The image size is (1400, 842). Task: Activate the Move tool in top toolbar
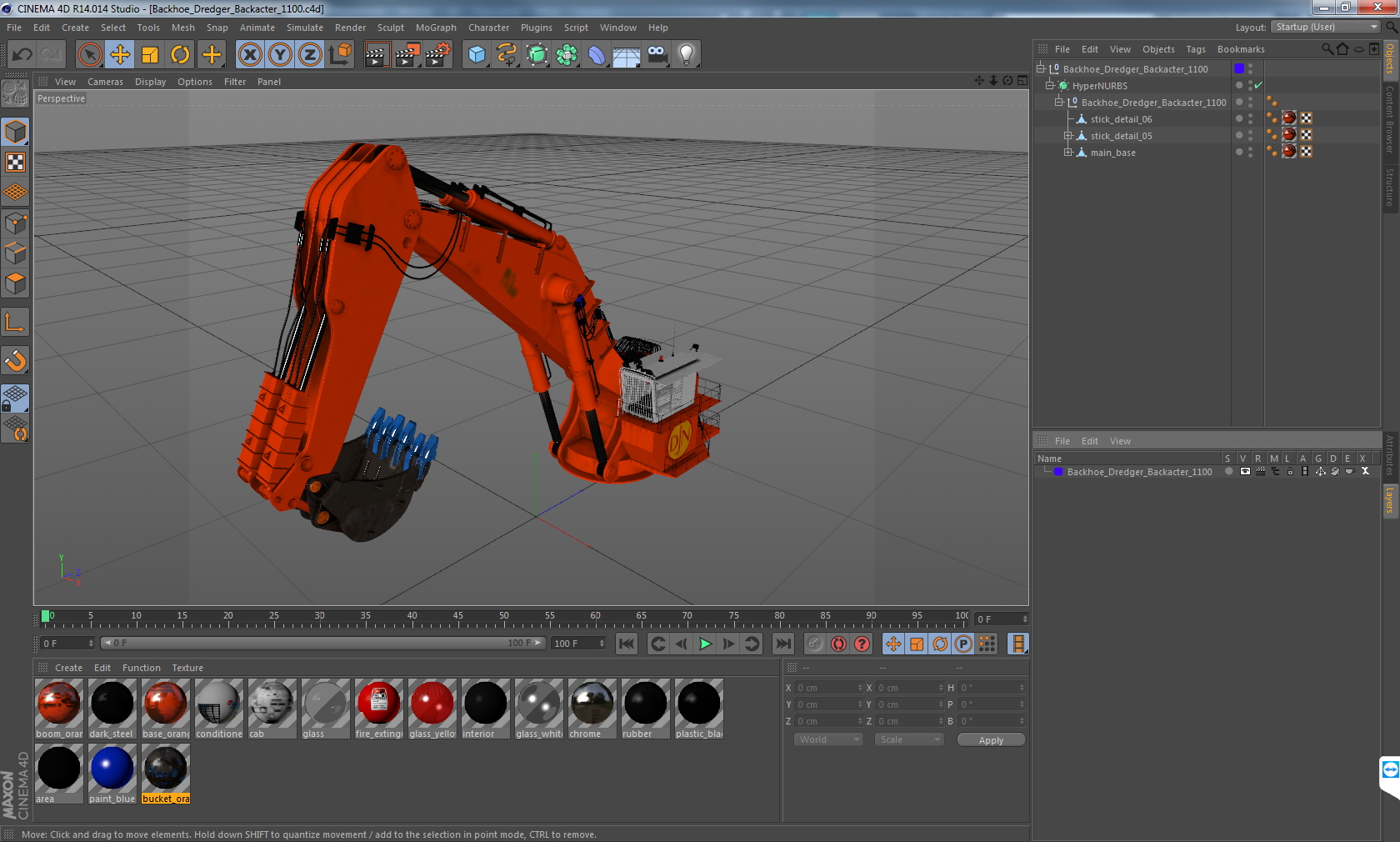(120, 55)
